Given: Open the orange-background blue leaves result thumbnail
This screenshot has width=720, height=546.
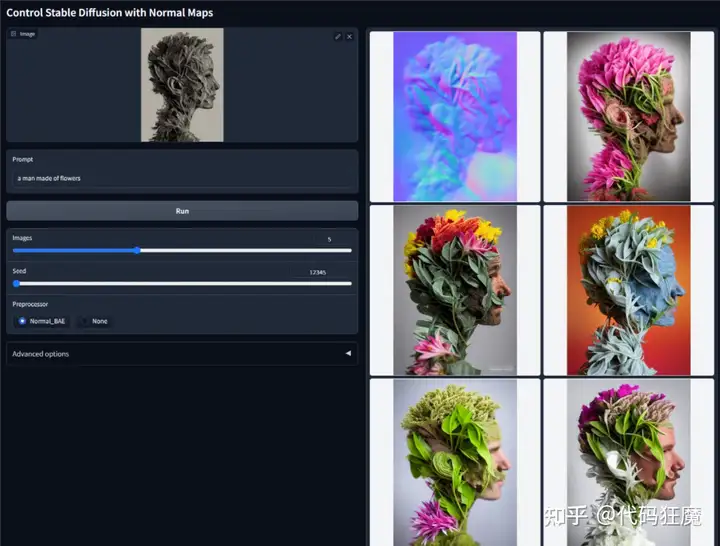Looking at the screenshot, I should pos(629,290).
